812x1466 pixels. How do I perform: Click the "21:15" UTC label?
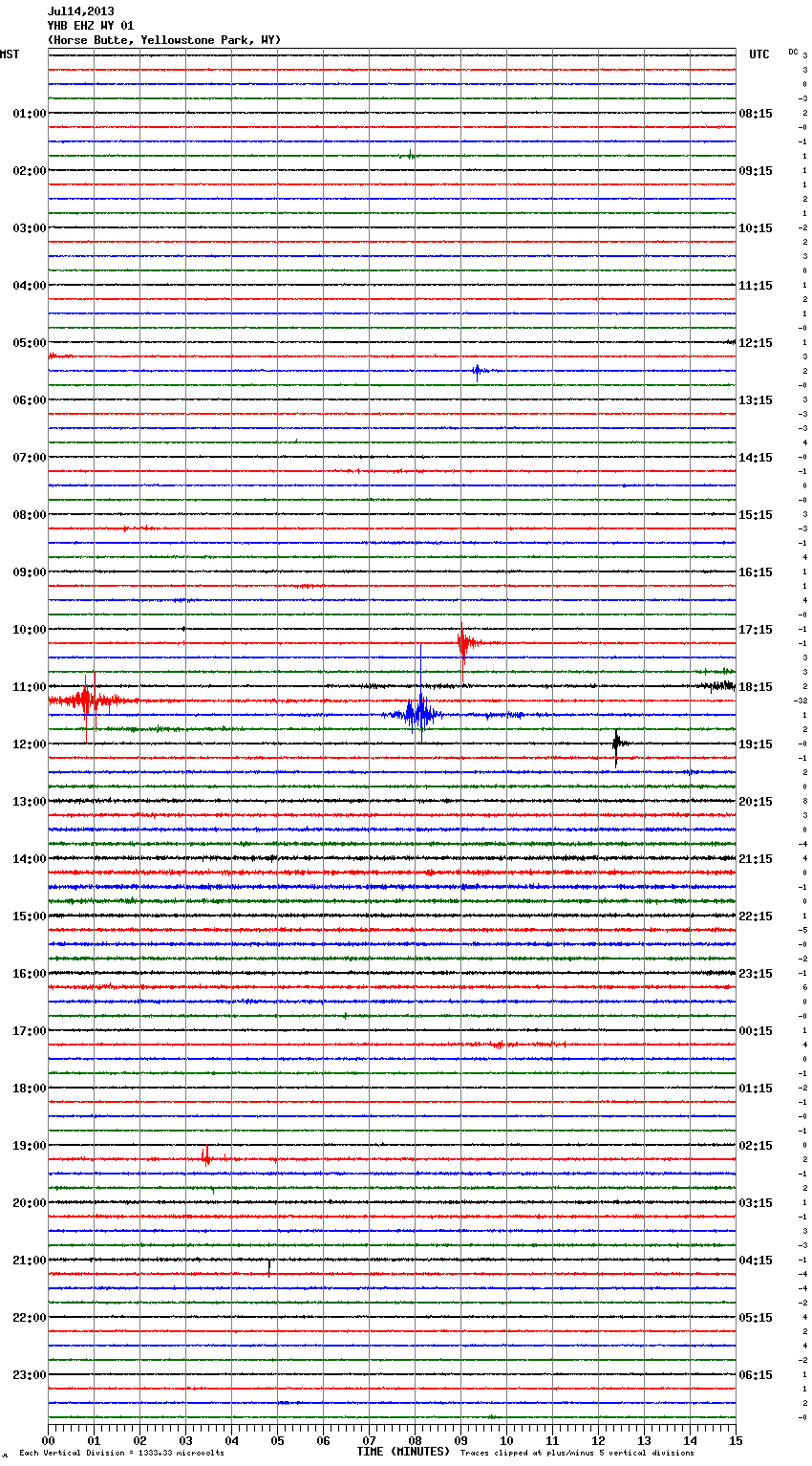[x=756, y=859]
